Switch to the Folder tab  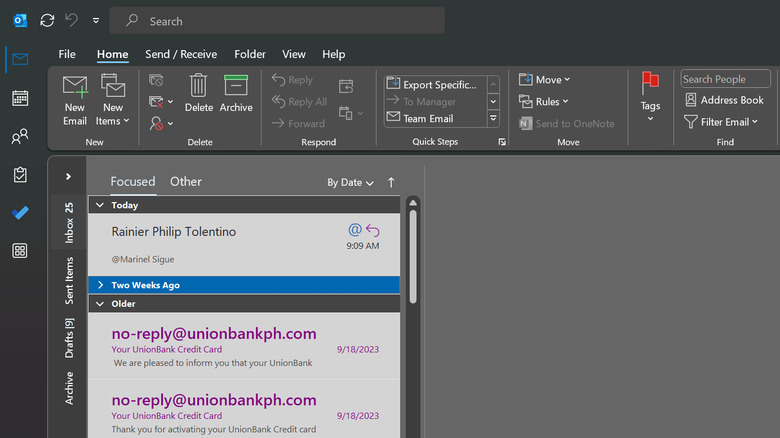[x=250, y=54]
